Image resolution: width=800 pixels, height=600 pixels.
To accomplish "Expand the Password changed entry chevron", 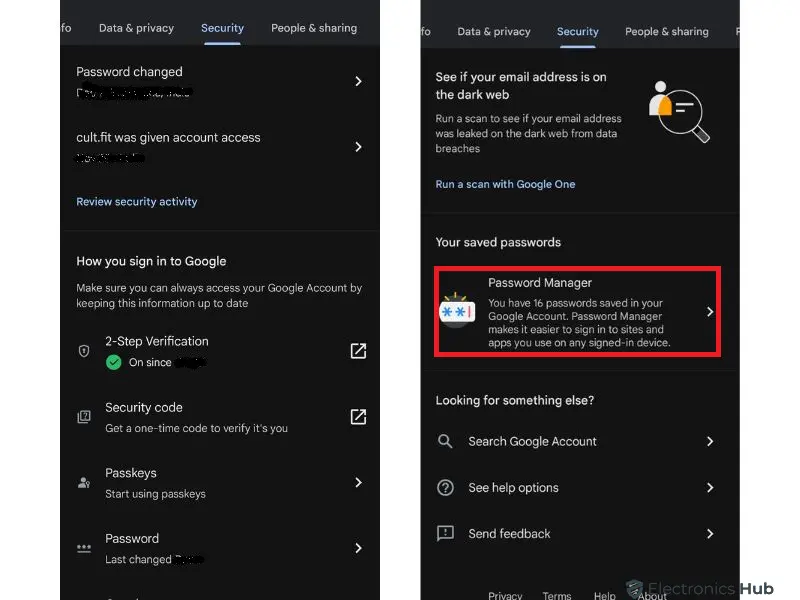I will [x=358, y=81].
